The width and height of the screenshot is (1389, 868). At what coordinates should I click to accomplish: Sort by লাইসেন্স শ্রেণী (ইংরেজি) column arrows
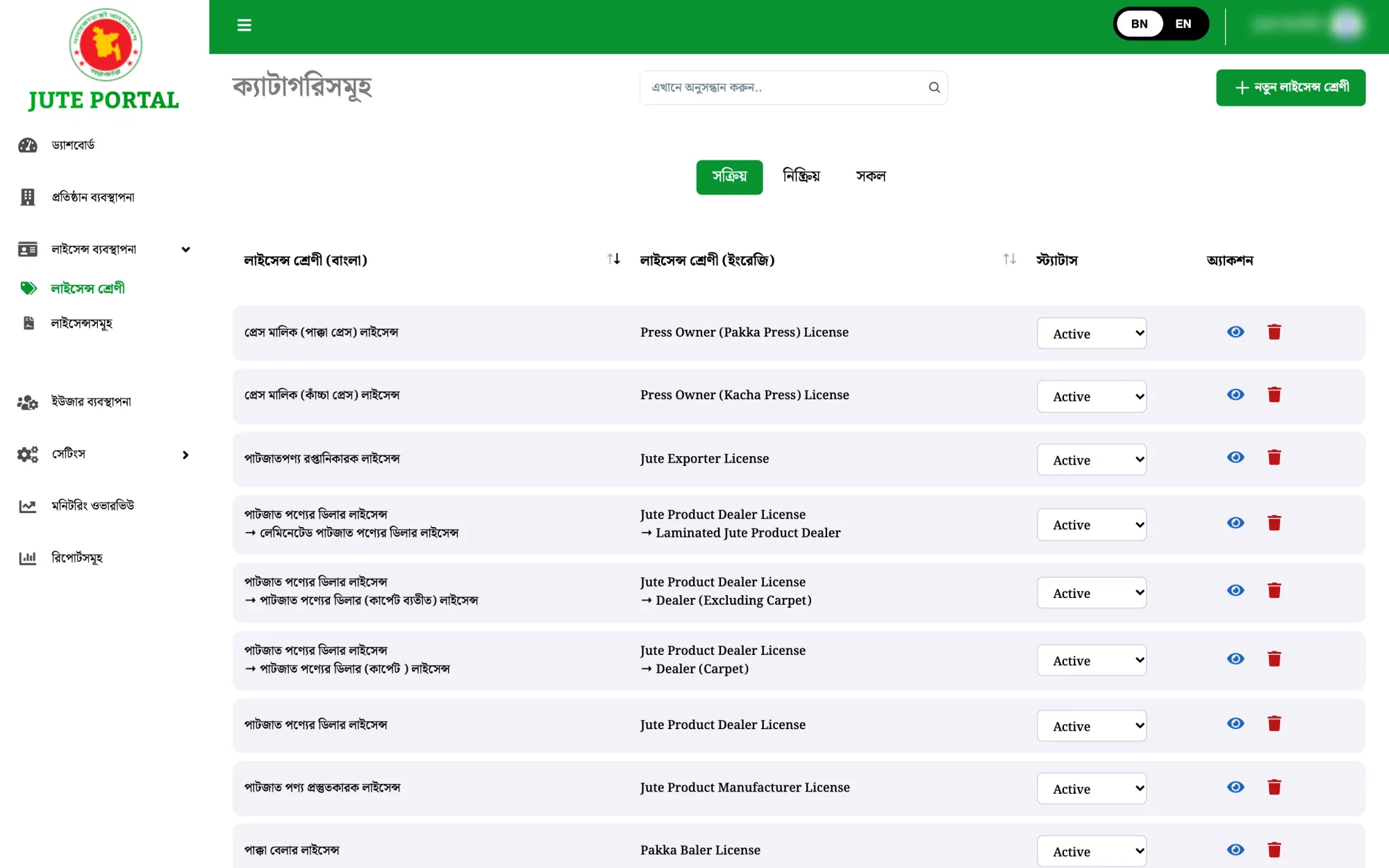click(1009, 259)
